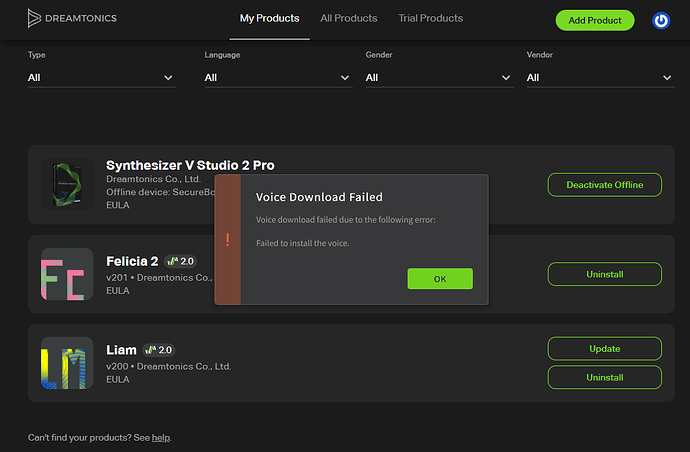The image size is (690, 452).
Task: Update the Liam voice
Action: tap(604, 349)
